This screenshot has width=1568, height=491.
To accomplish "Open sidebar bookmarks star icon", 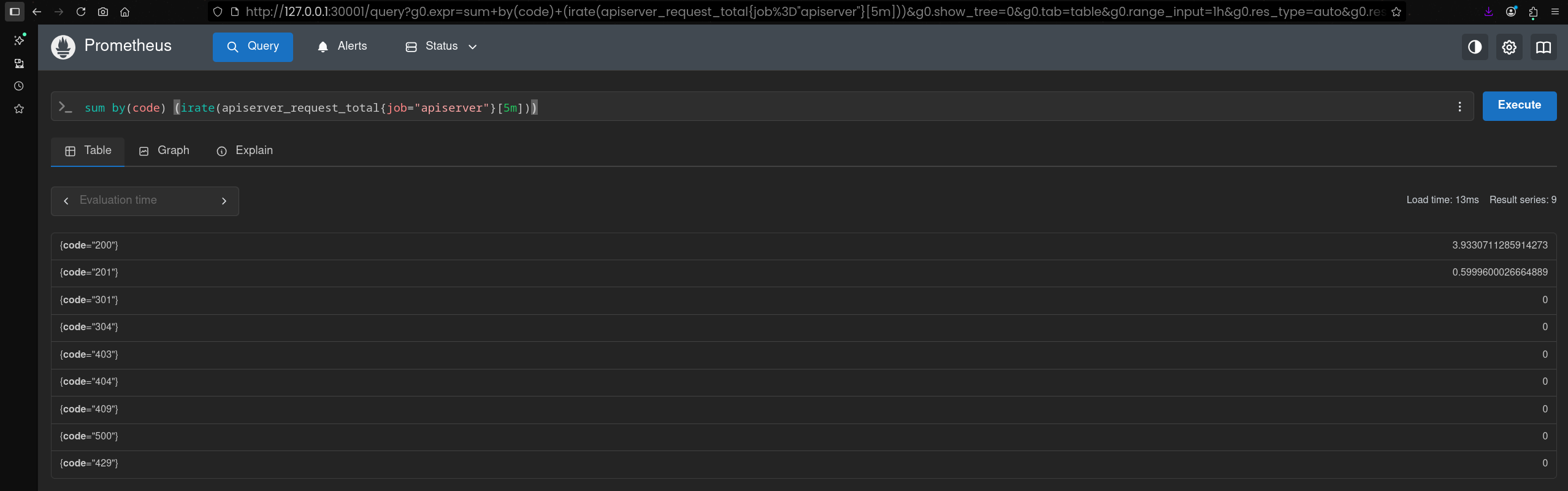I will (19, 109).
